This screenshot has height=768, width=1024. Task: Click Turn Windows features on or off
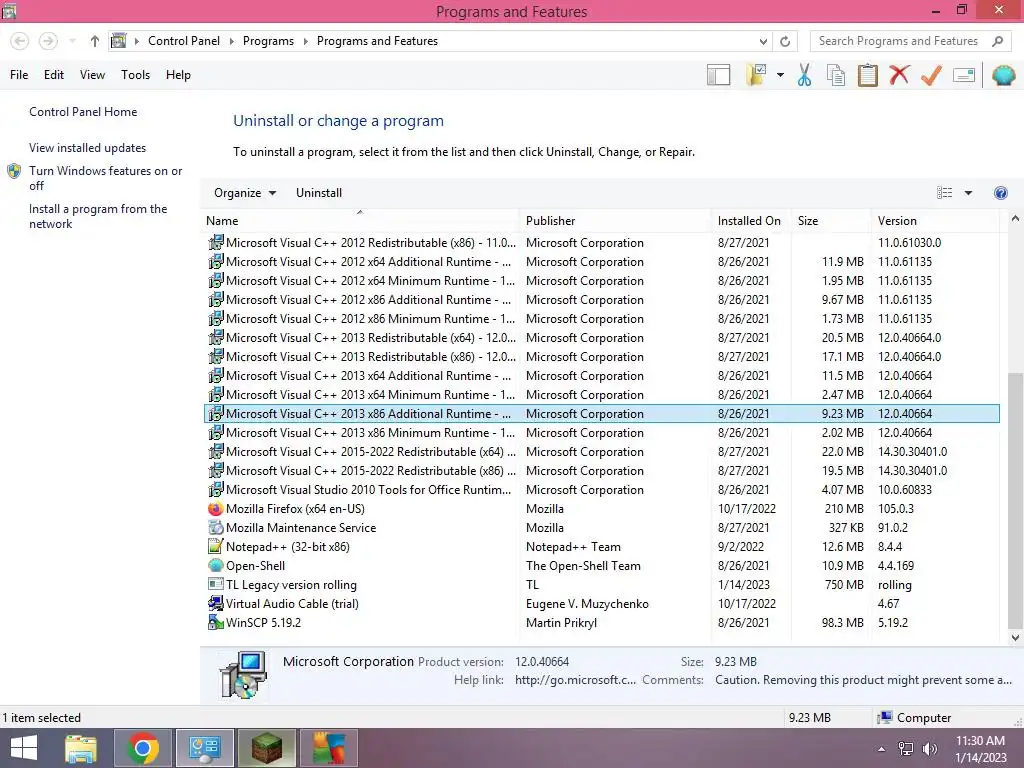[105, 178]
